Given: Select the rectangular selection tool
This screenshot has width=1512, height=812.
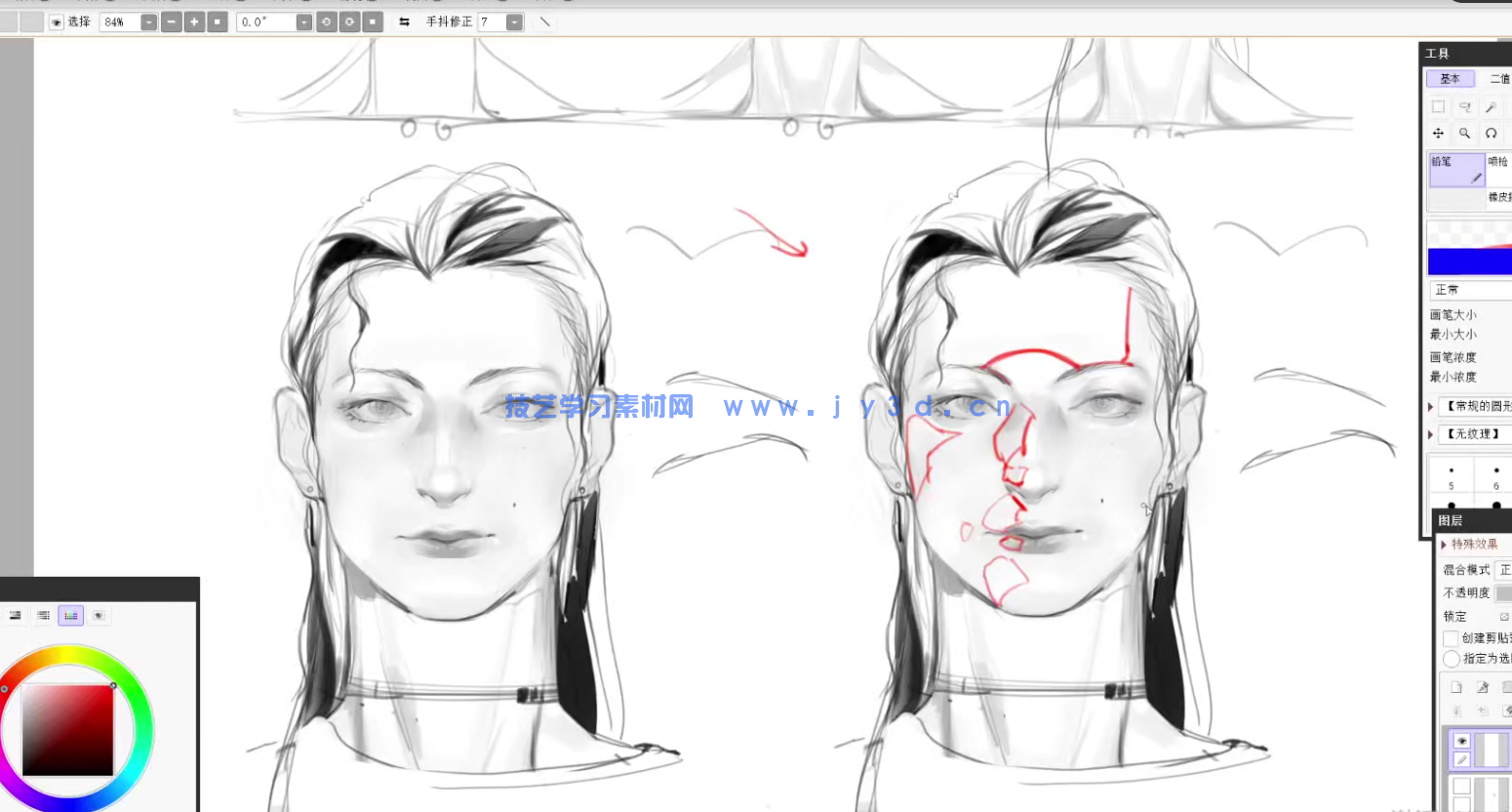Looking at the screenshot, I should pos(1438,106).
